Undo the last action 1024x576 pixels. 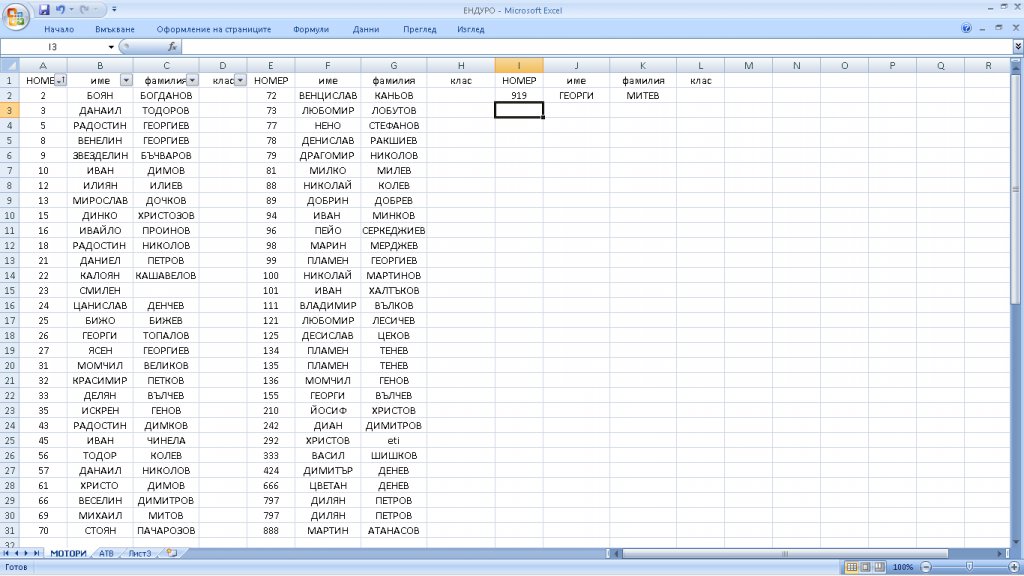[61, 9]
